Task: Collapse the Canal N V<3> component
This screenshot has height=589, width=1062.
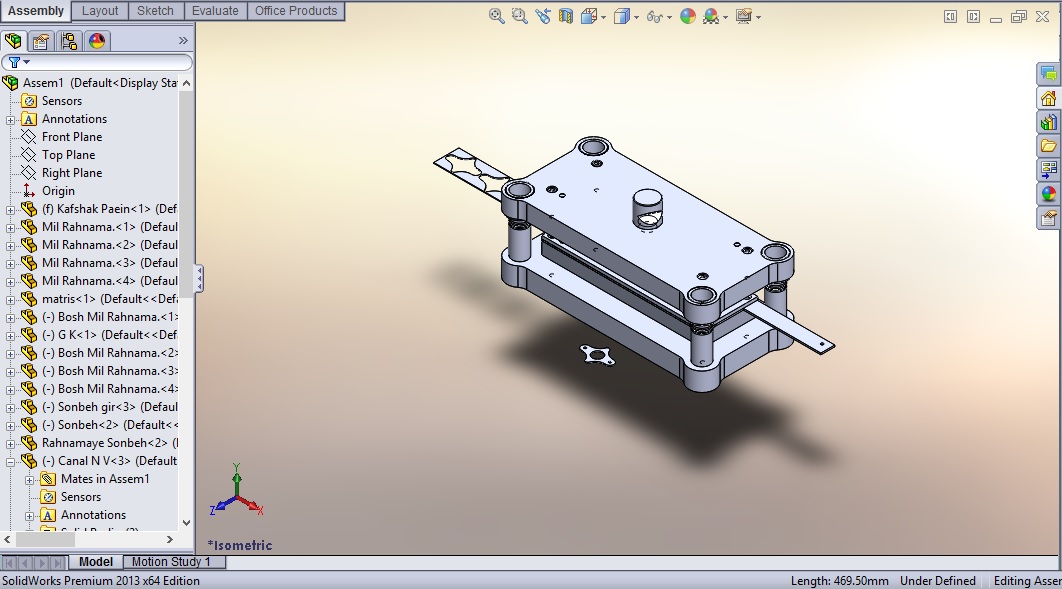Action: pos(10,462)
